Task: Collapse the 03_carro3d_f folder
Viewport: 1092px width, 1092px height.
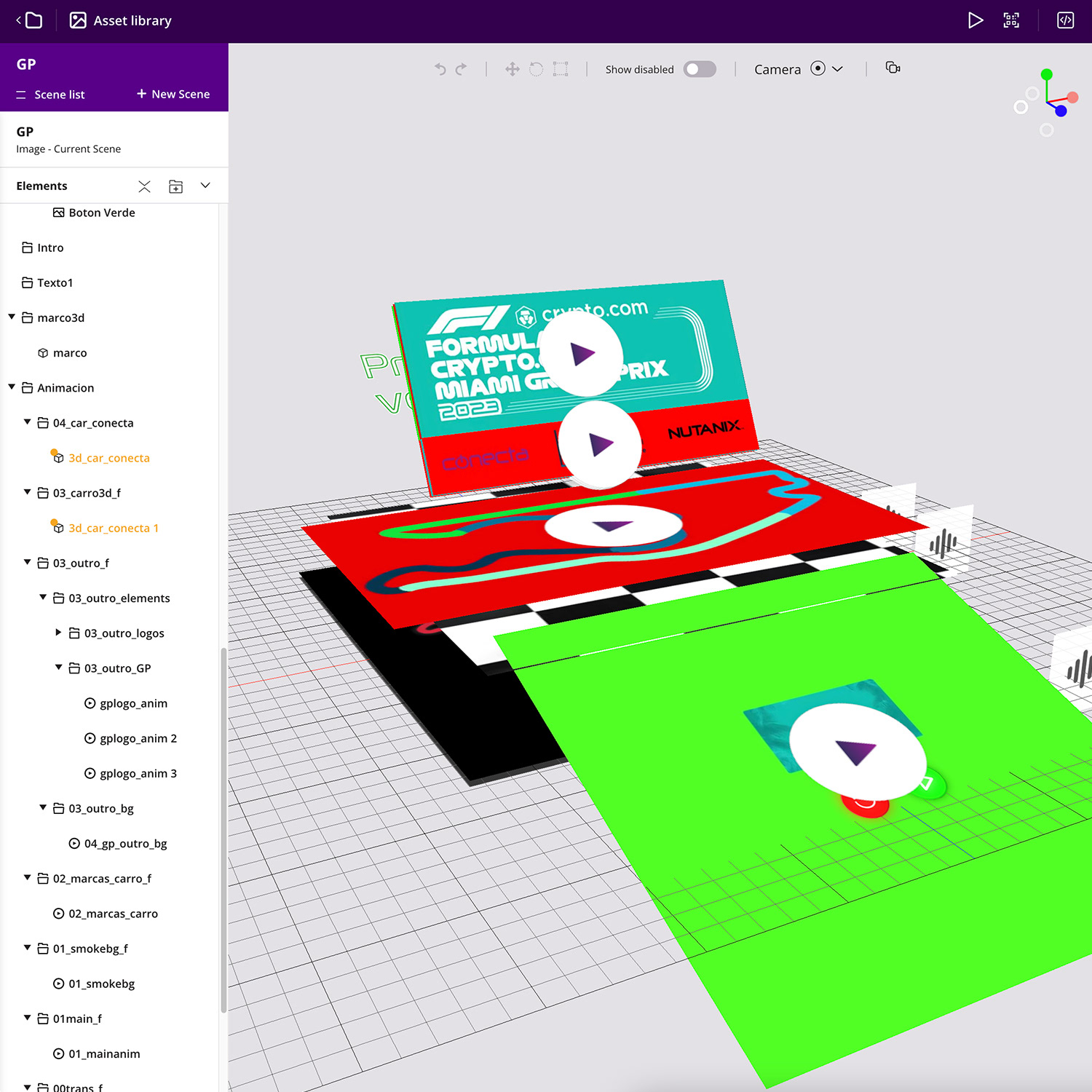Action: [27, 492]
